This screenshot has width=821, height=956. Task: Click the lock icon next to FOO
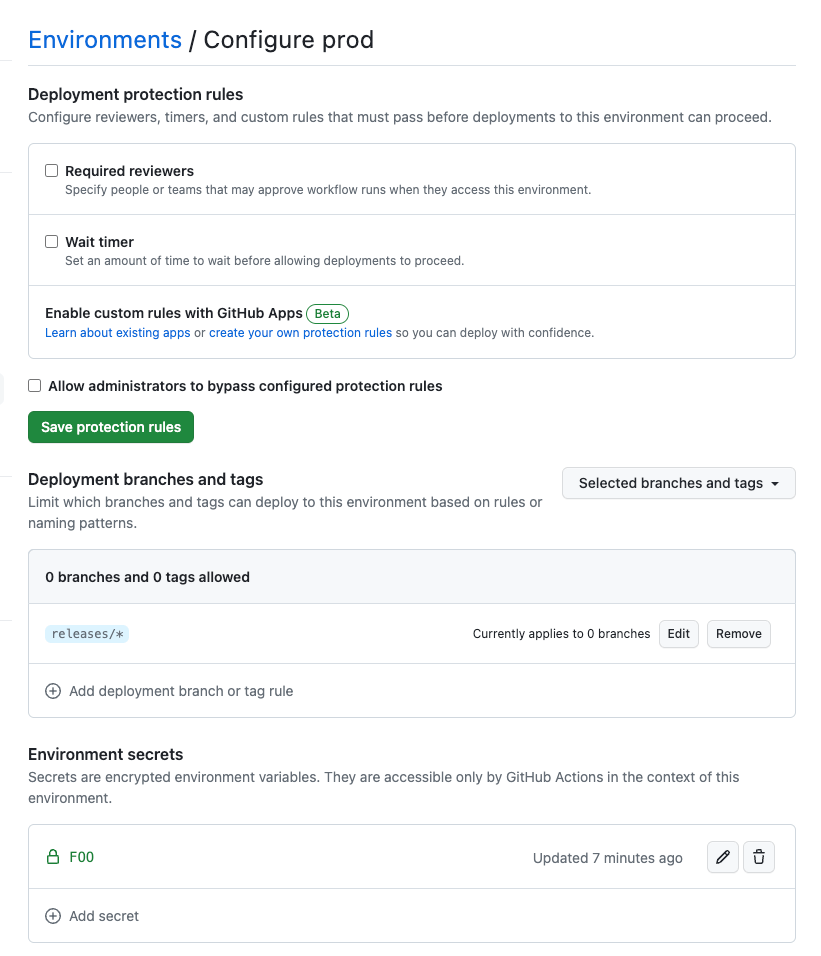(53, 857)
